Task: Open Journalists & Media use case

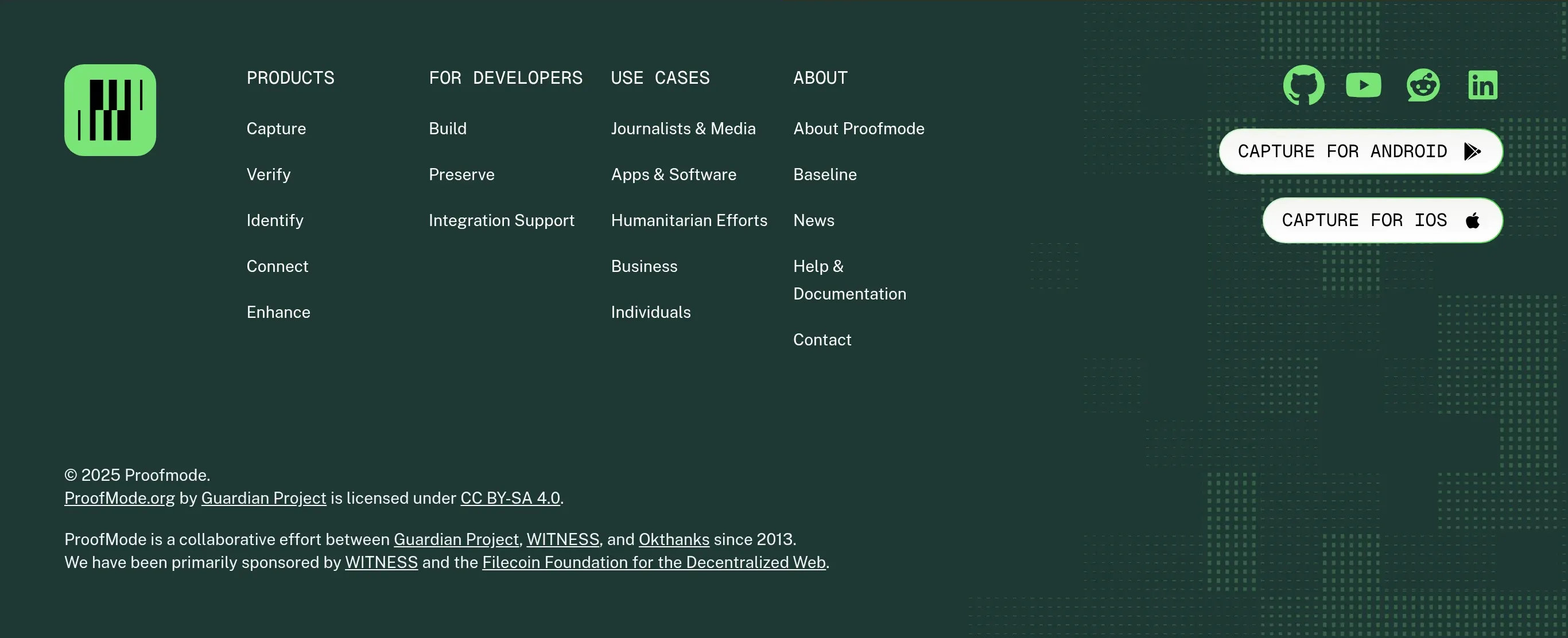Action: point(684,129)
